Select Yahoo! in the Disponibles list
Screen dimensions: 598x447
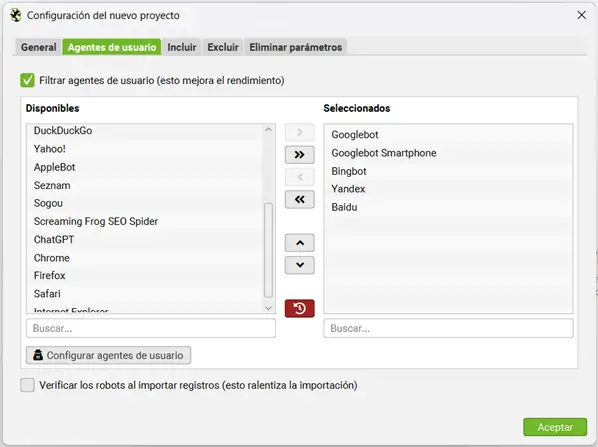(145, 149)
